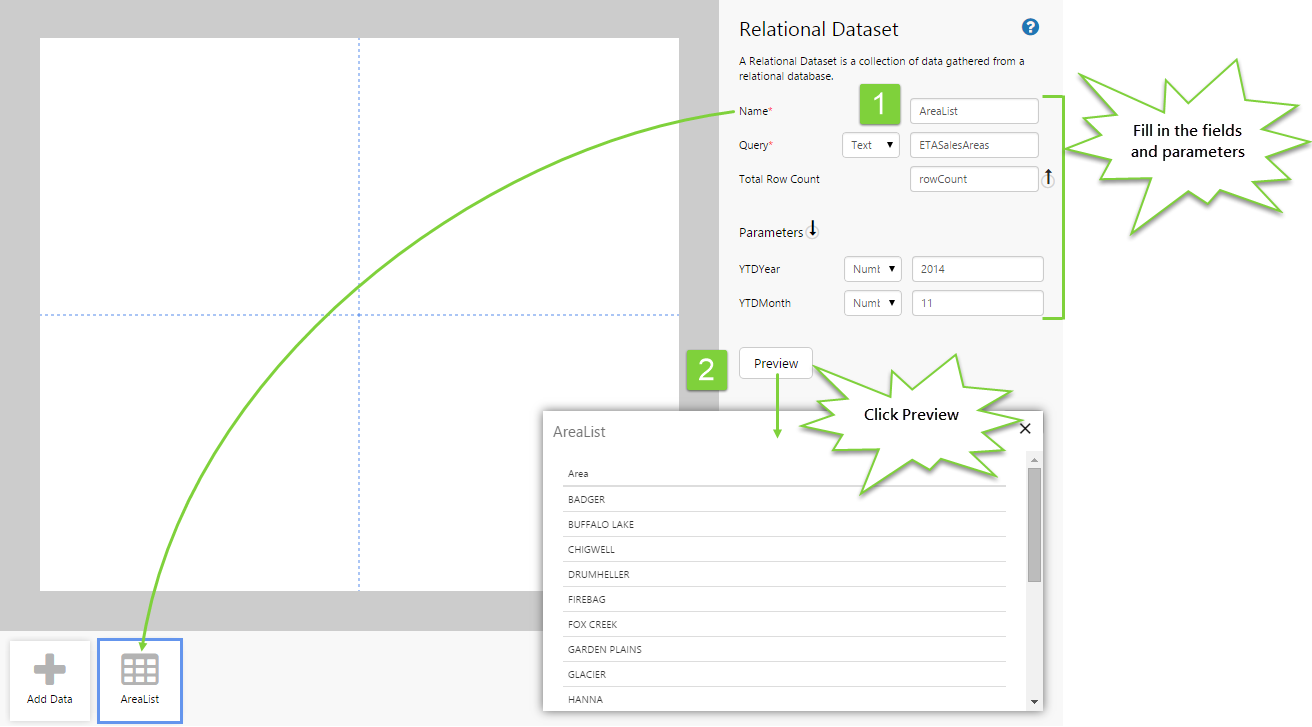Click the up arrow beside Total Row Count
1312x727 pixels.
pyautogui.click(x=1048, y=178)
